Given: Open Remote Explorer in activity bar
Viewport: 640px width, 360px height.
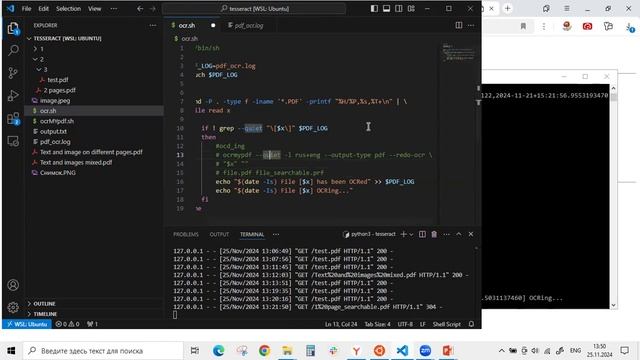Looking at the screenshot, I should pos(13,141).
